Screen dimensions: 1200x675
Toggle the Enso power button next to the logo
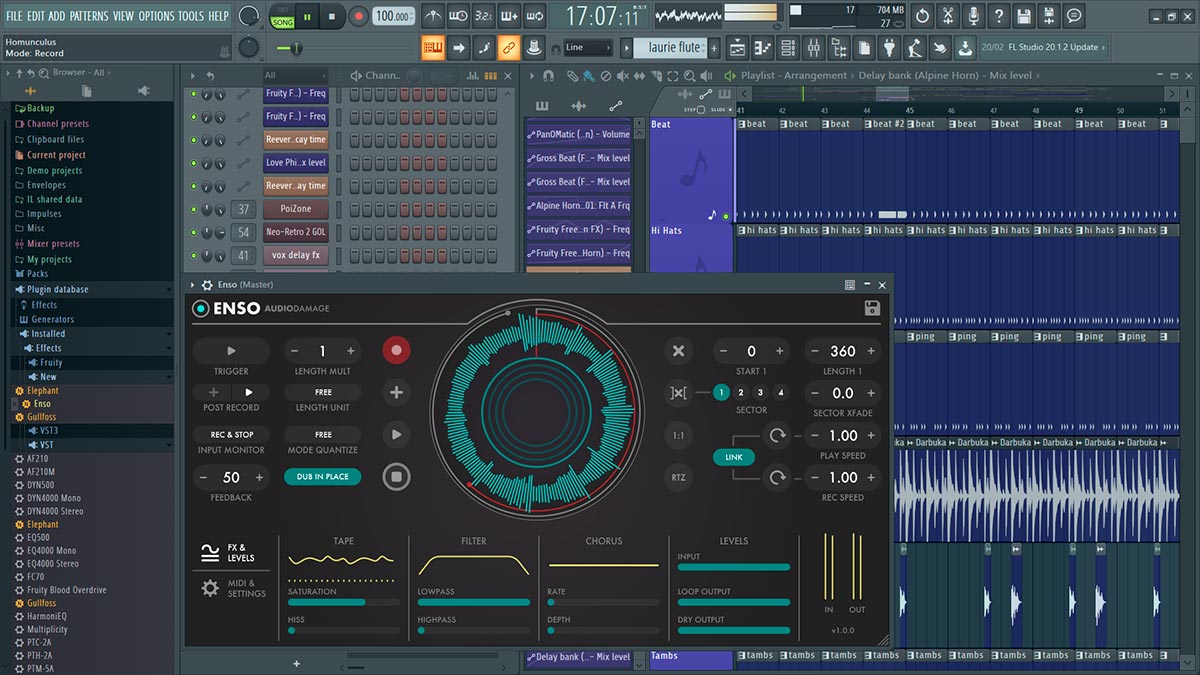[x=201, y=308]
